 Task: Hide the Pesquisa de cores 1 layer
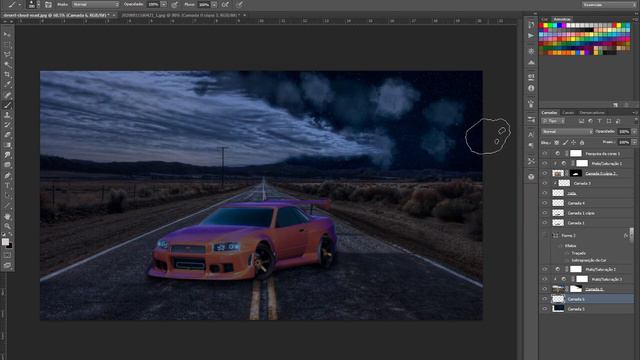pyautogui.click(x=545, y=153)
